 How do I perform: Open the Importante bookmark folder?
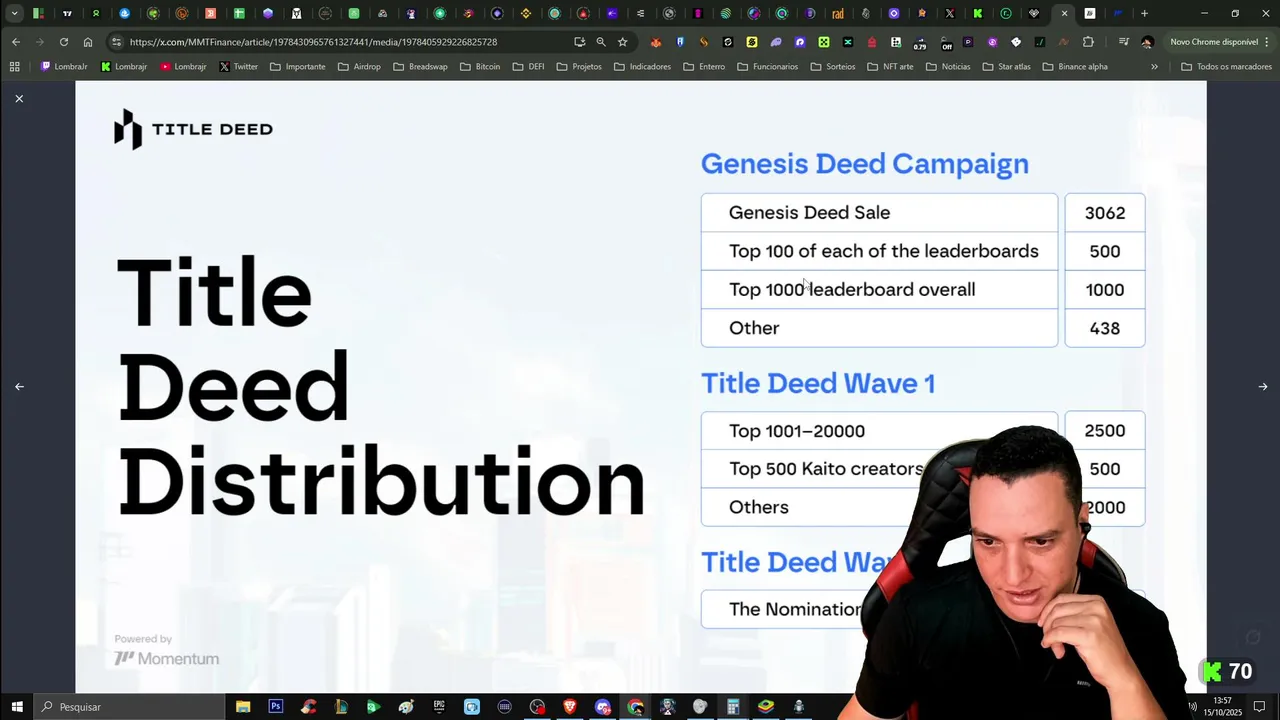(298, 66)
